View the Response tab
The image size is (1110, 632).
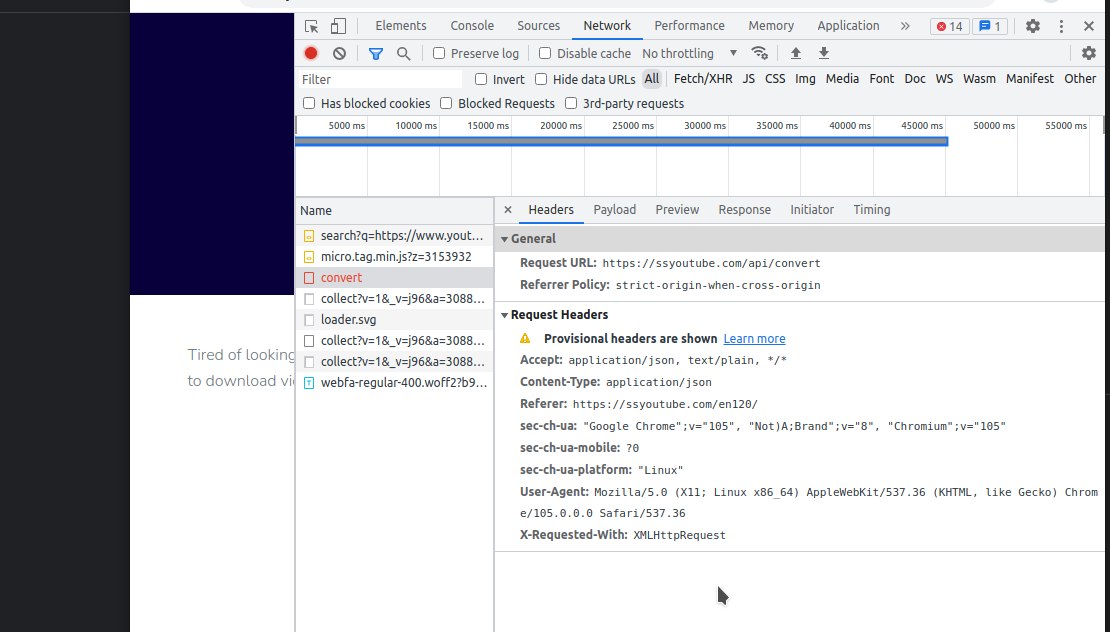click(x=744, y=209)
